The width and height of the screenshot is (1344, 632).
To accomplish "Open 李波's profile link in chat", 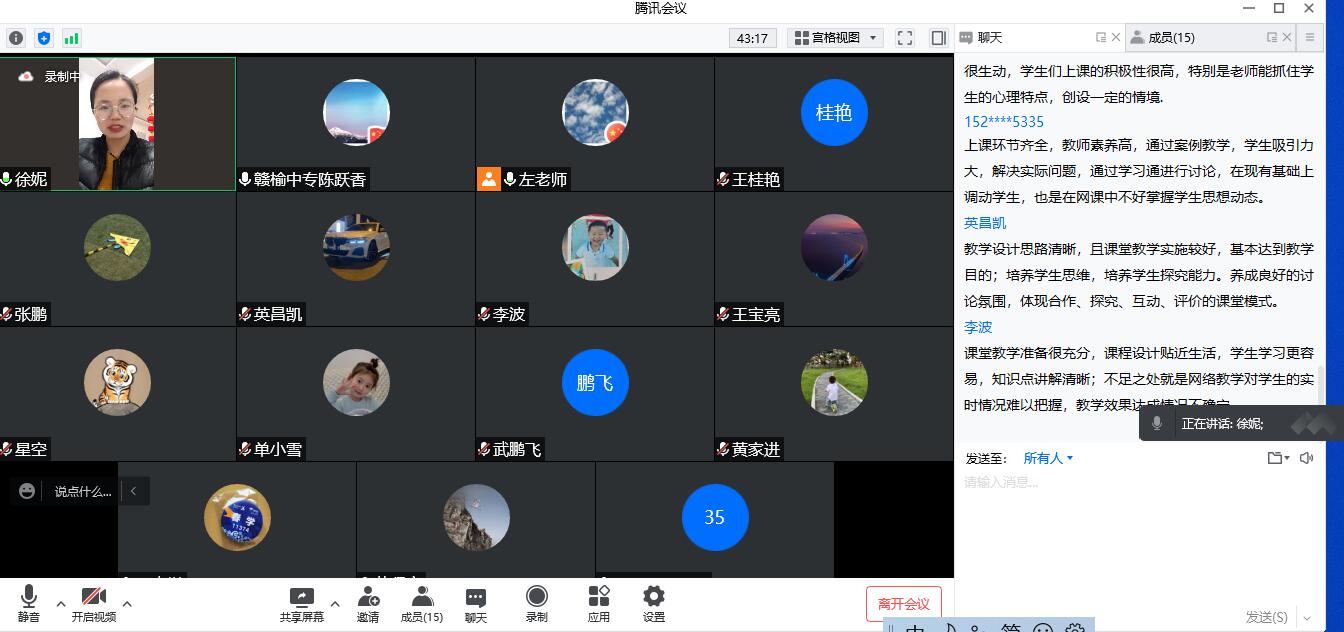I will [x=978, y=327].
